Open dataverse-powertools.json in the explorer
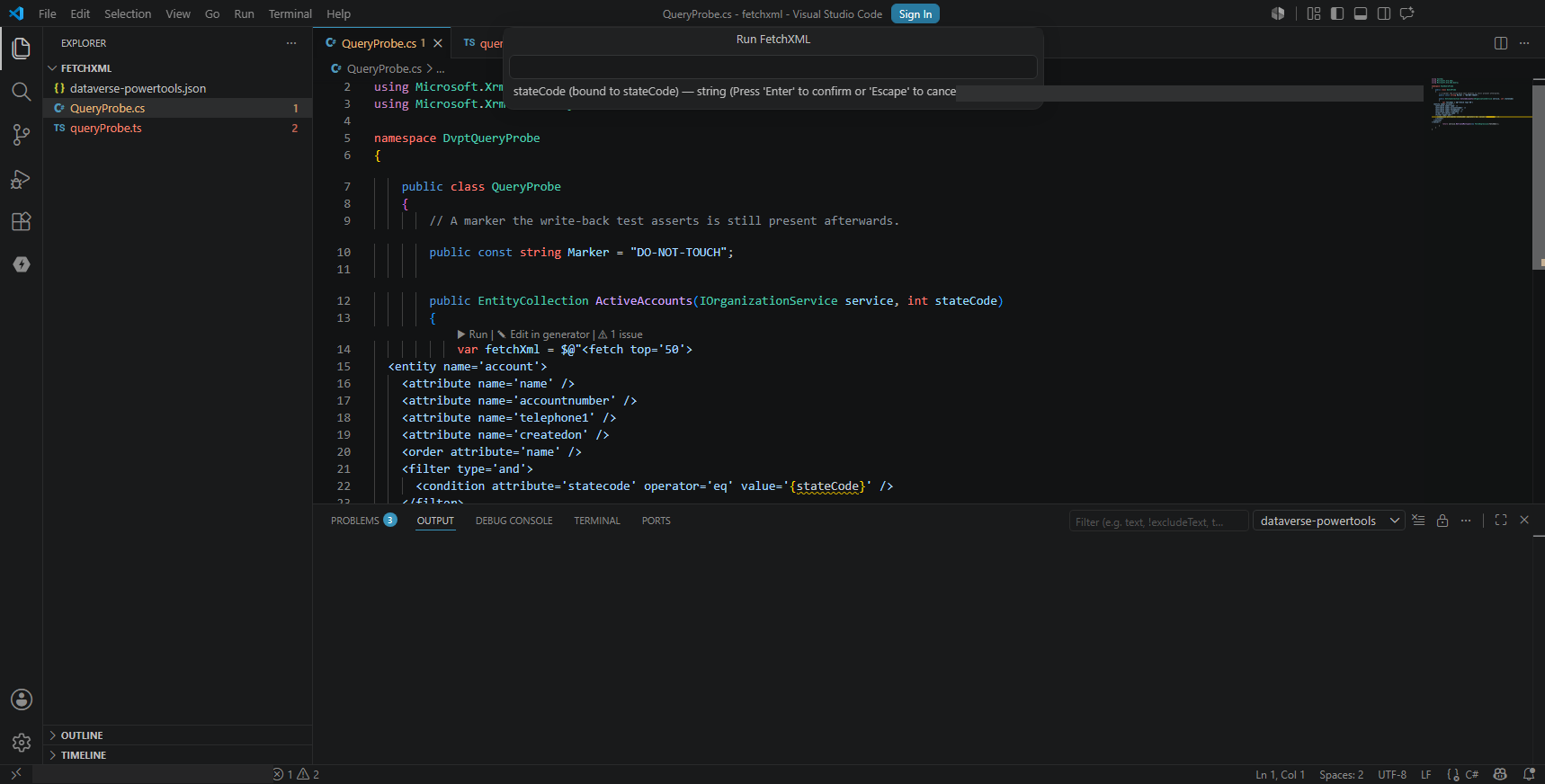Screen dimensions: 1545x784 [x=177, y=88]
